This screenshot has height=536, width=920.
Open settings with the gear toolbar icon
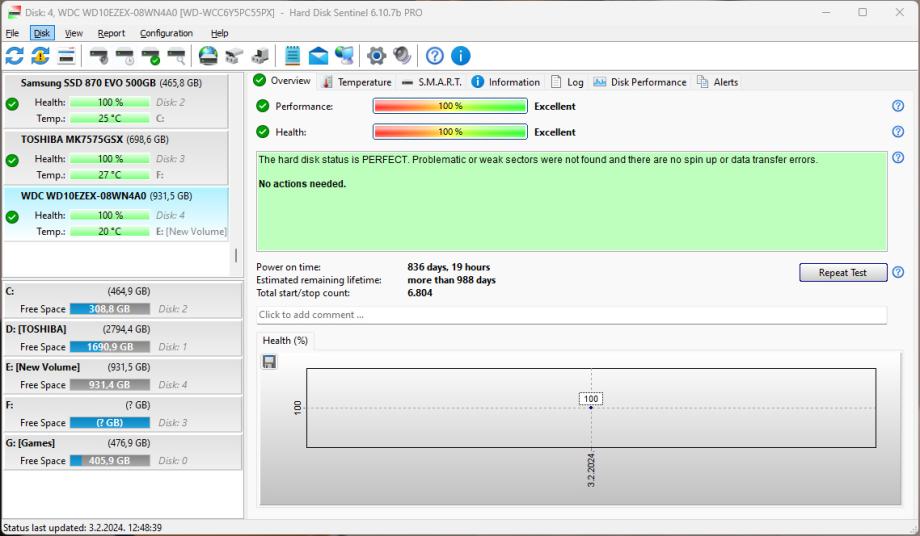(376, 56)
